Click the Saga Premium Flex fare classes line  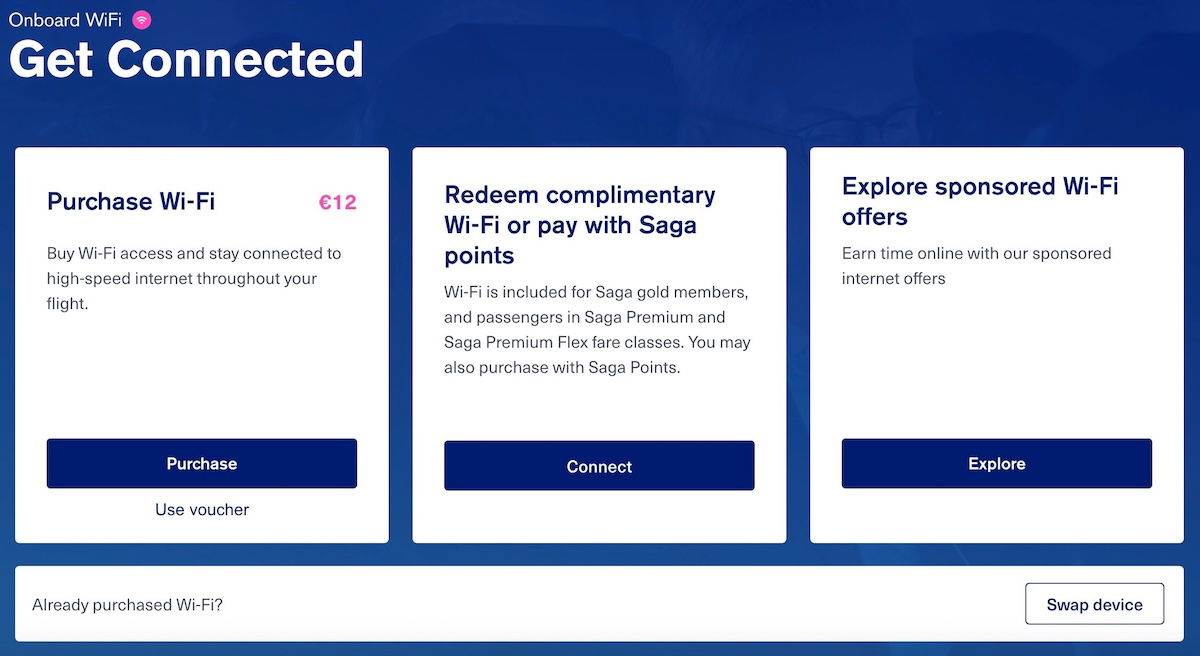pyautogui.click(x=597, y=343)
